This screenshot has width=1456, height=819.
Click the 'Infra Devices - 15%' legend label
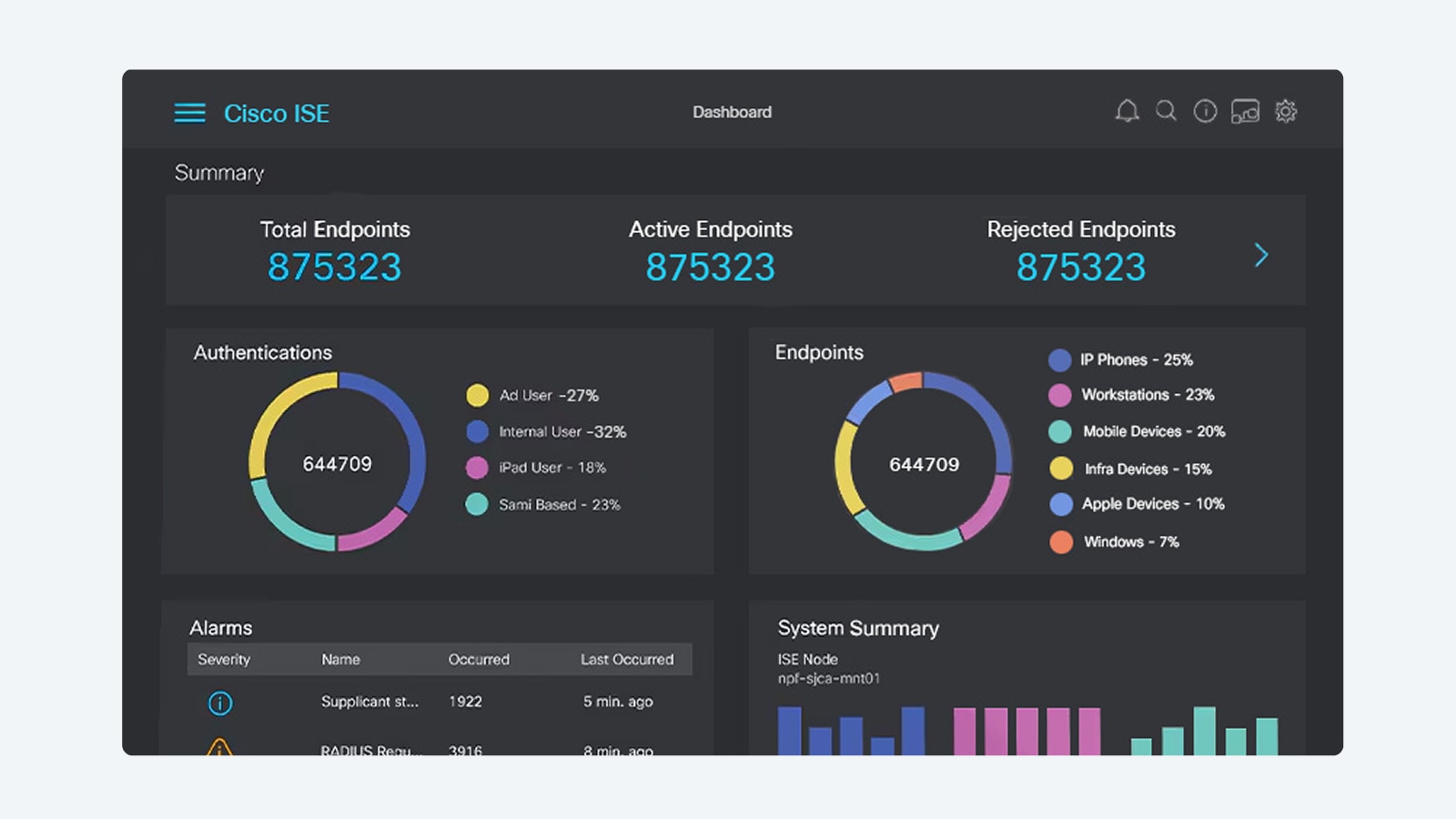pyautogui.click(x=1148, y=470)
